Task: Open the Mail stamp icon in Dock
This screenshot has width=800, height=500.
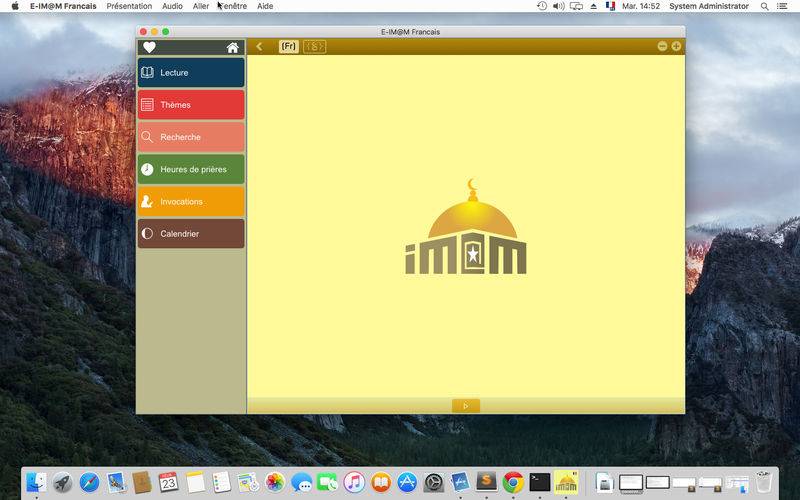Action: pos(116,482)
